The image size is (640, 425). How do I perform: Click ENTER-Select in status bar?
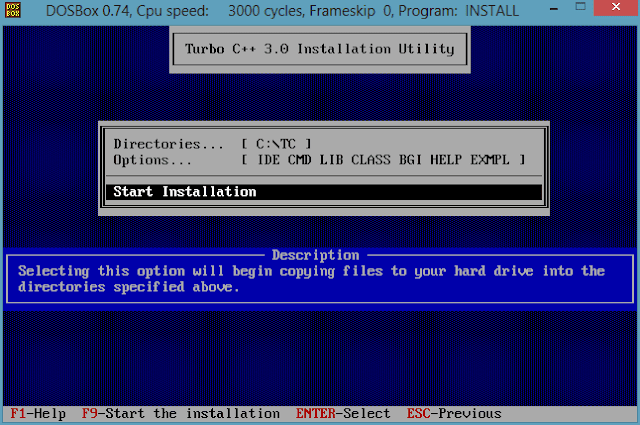(x=343, y=414)
